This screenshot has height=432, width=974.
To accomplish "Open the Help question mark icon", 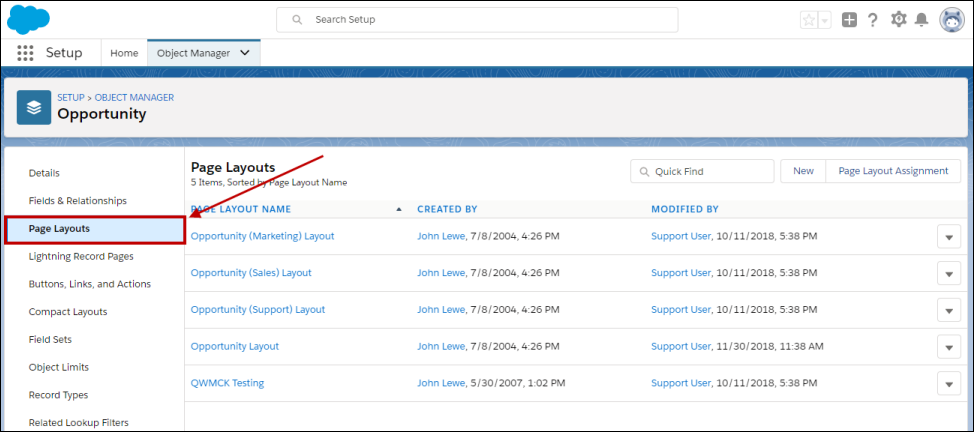I will tap(872, 20).
